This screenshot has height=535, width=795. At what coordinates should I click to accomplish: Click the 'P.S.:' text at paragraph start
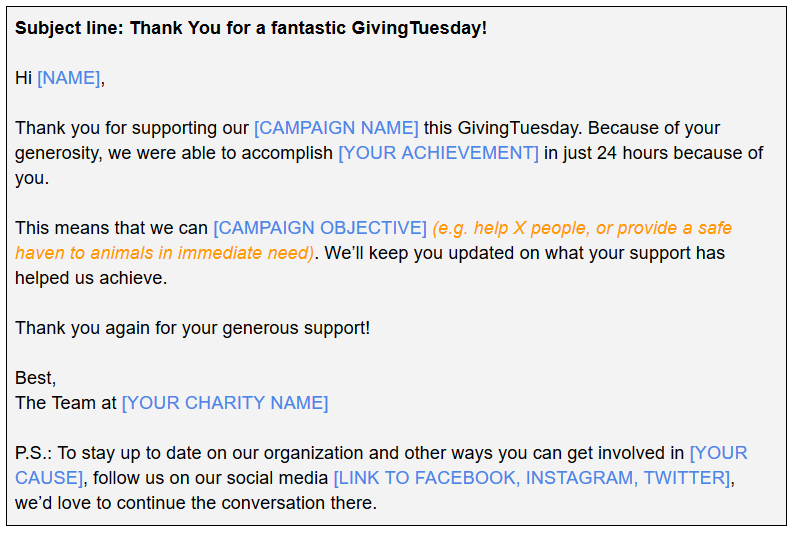tap(33, 453)
